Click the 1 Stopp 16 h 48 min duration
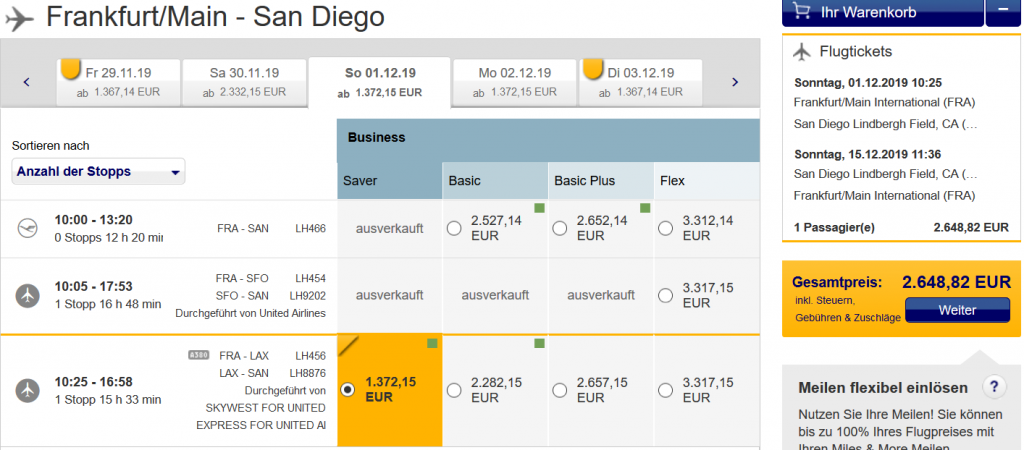The height and width of the screenshot is (450, 1024). click(108, 304)
